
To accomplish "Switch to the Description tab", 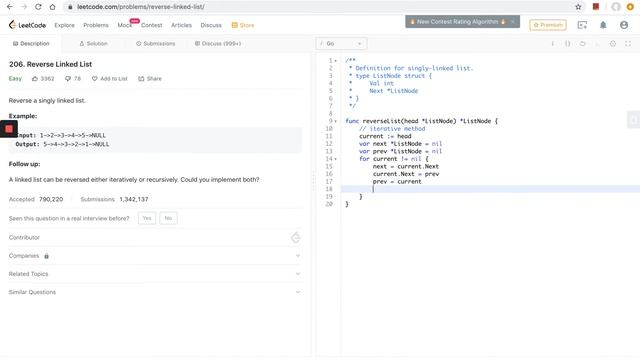I will point(31,44).
